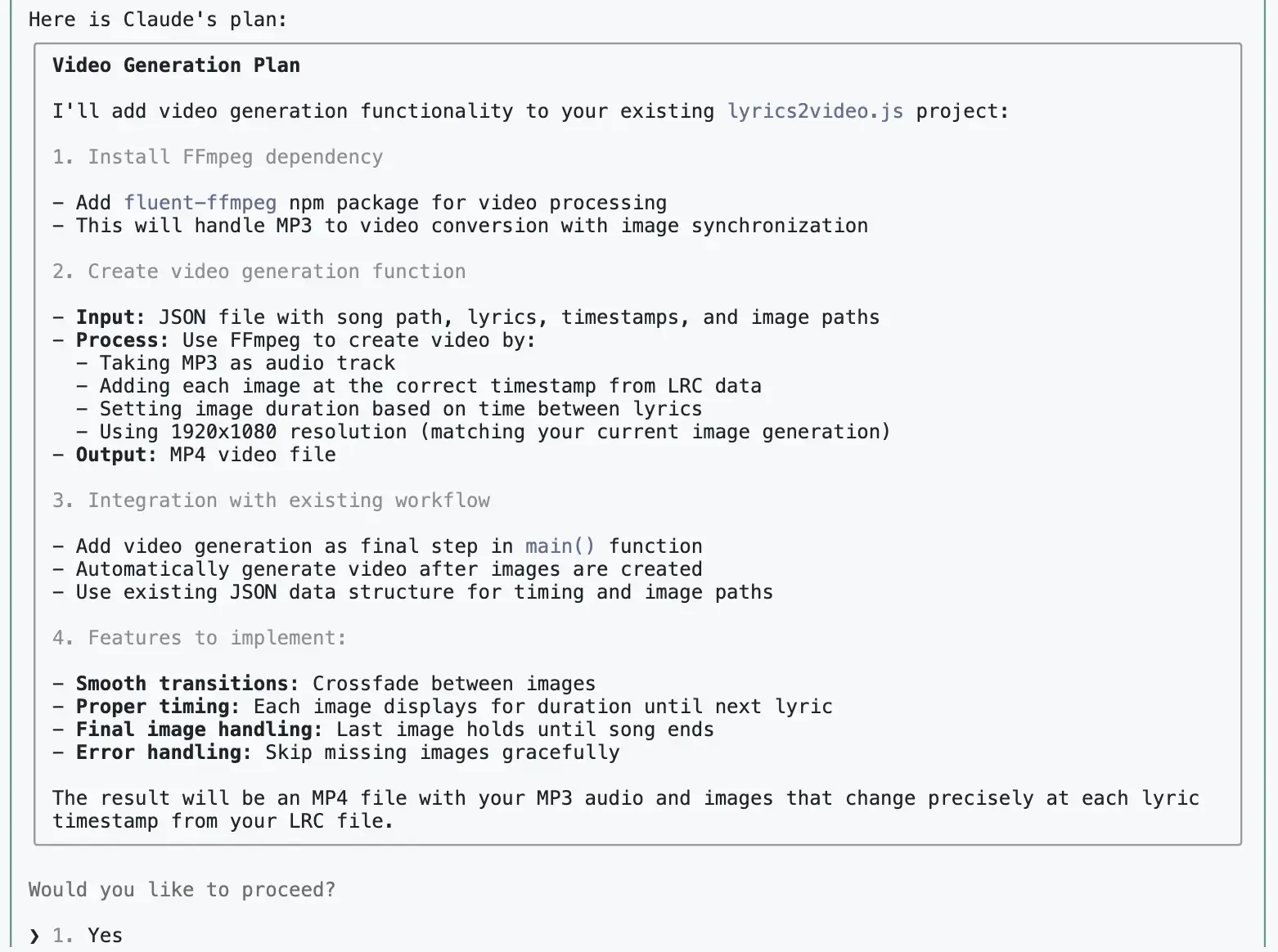Click the "Integration with existing workflow" heading
This screenshot has width=1278, height=952.
coord(289,501)
